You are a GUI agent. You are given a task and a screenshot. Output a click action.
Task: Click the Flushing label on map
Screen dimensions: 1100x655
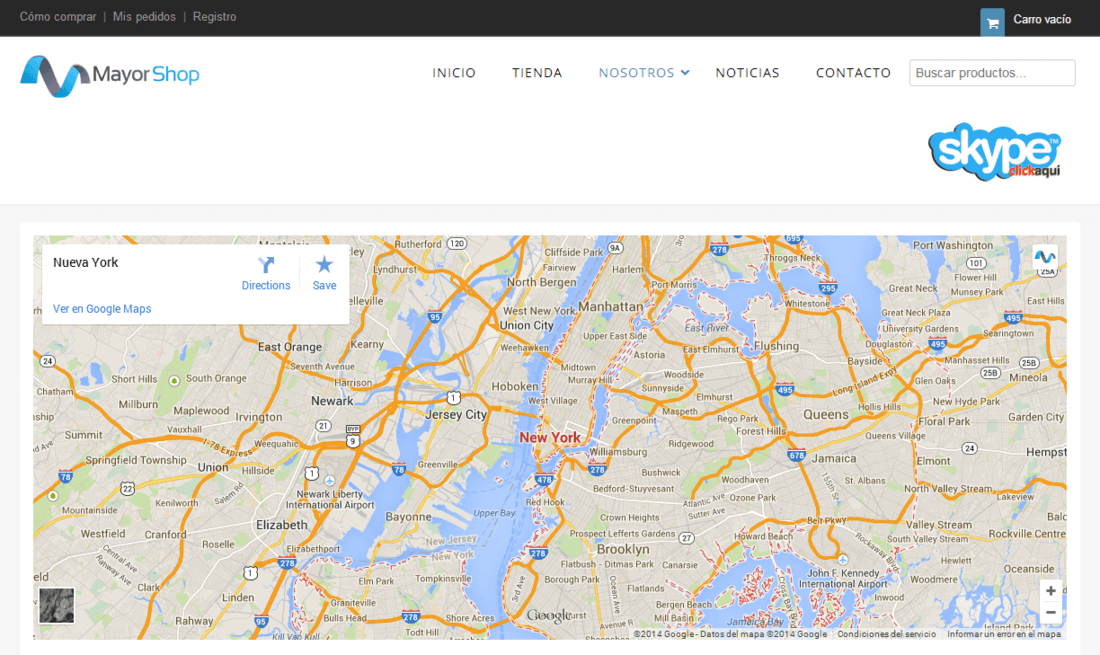(x=777, y=346)
